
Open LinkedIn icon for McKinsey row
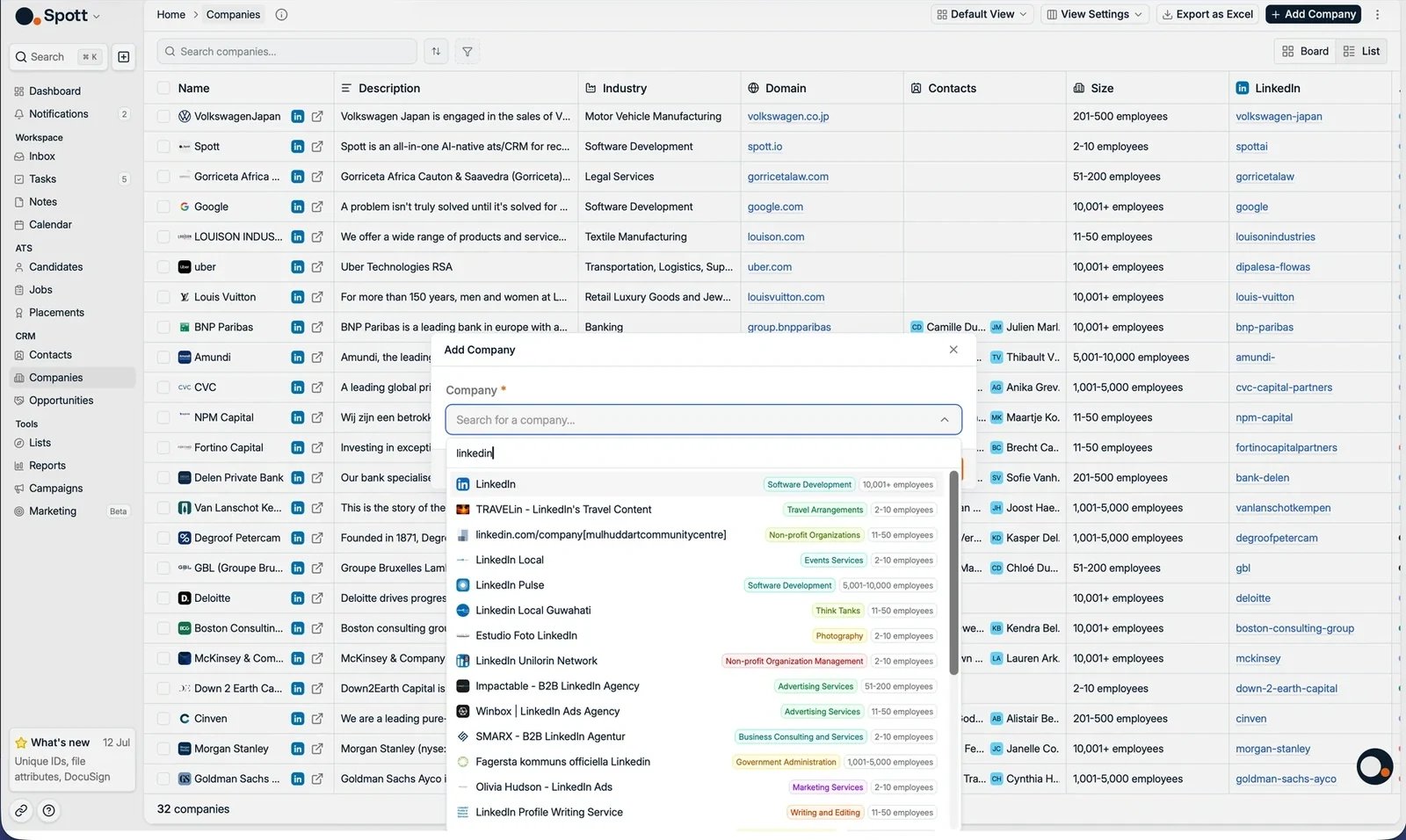tap(298, 659)
